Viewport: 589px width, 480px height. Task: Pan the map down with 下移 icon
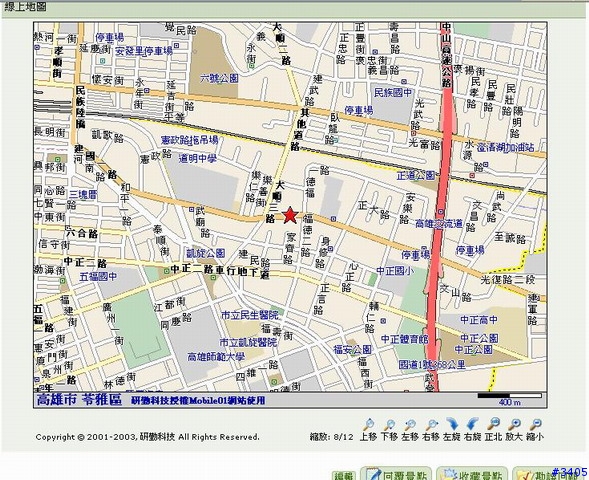[x=389, y=425]
